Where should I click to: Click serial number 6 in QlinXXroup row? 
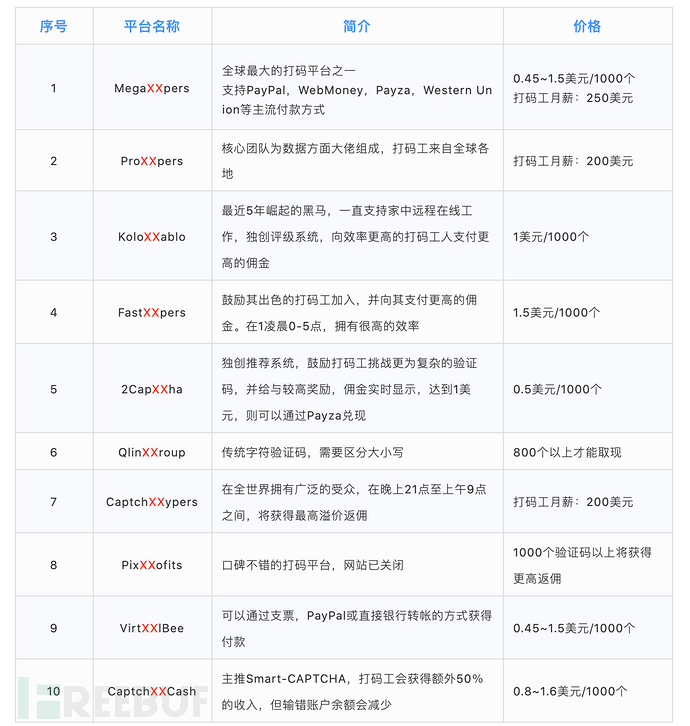54,452
